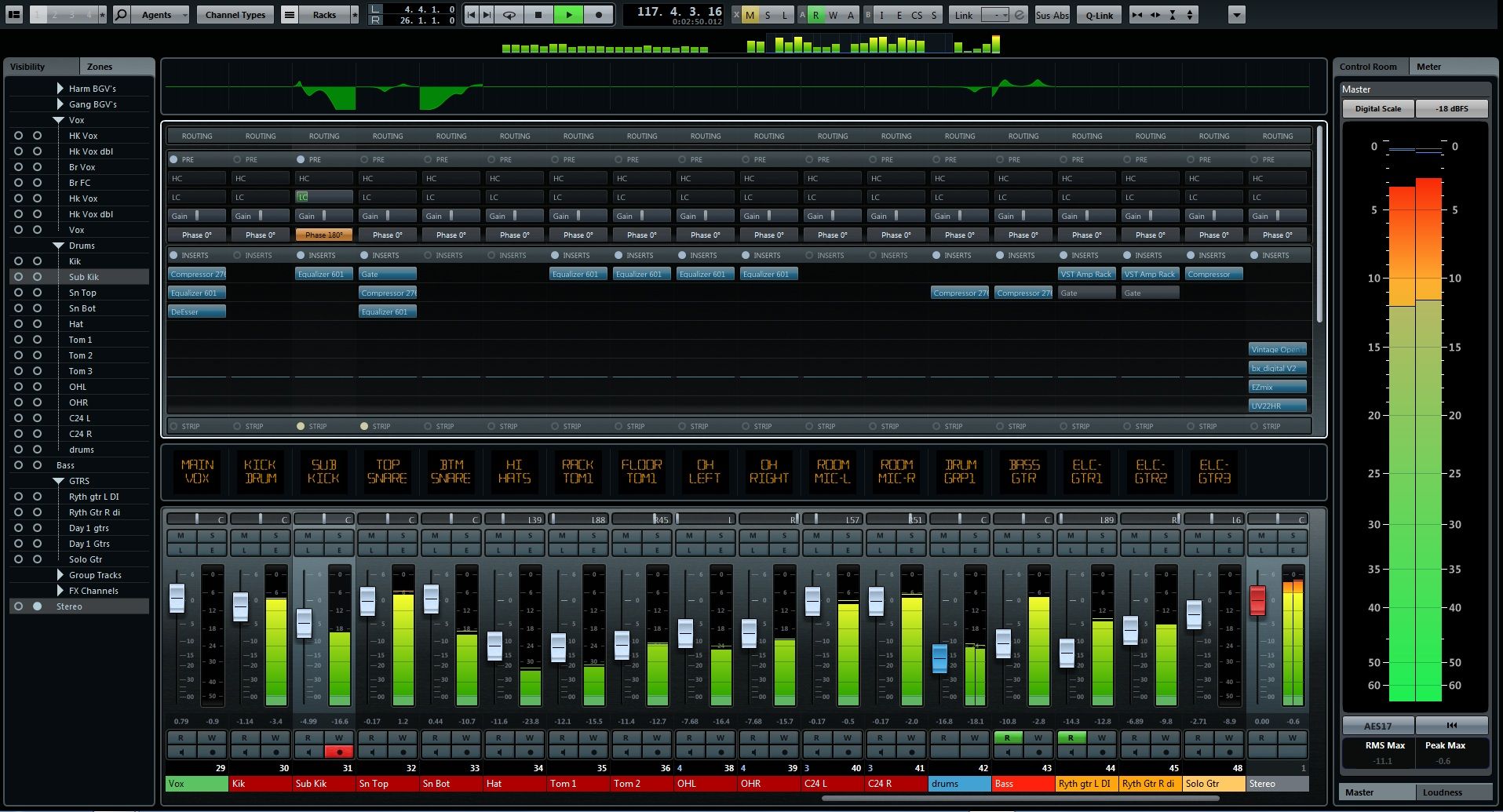Click the go to next marker button

click(x=487, y=14)
